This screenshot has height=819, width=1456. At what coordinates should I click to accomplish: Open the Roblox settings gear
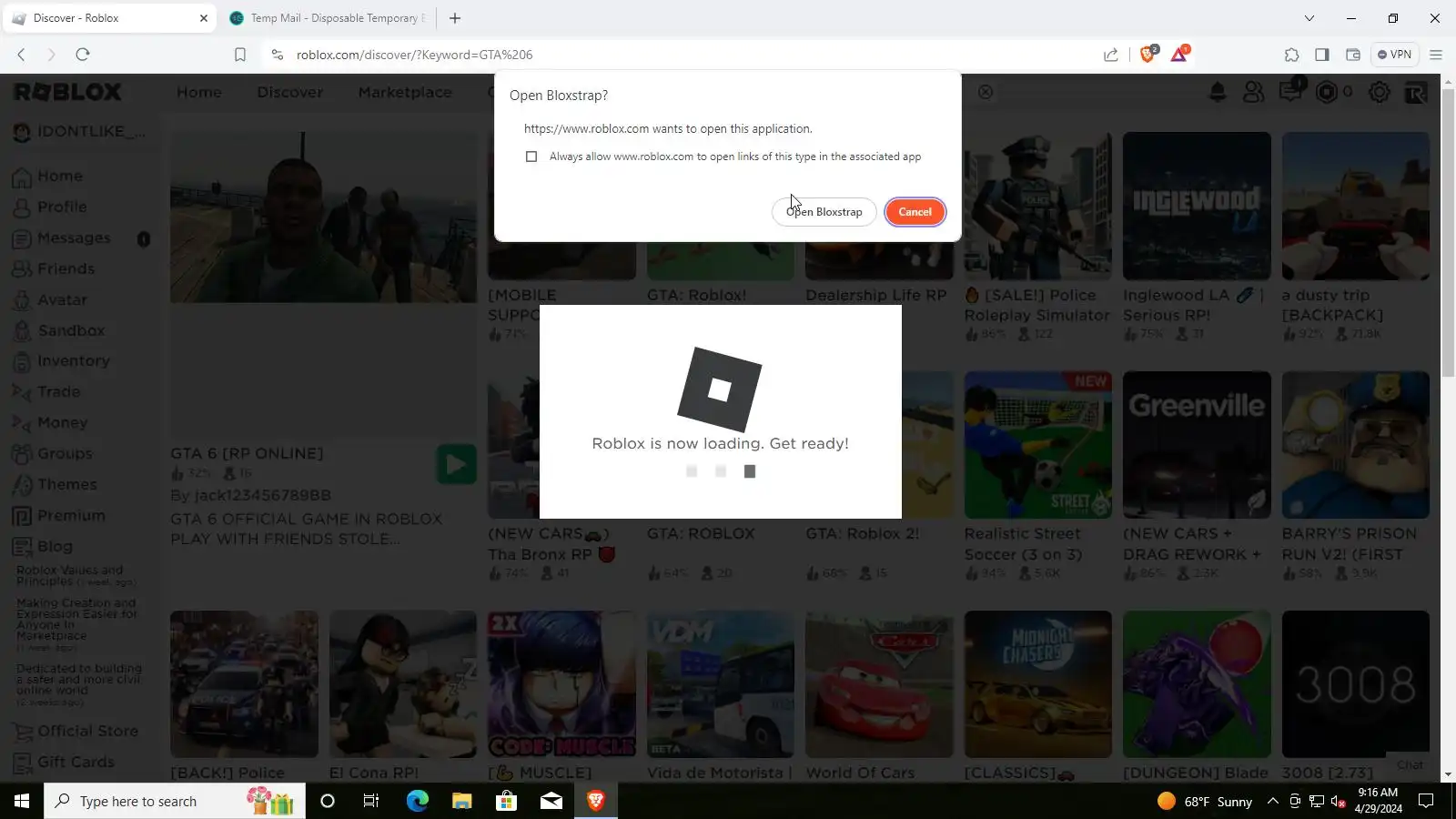pos(1380,92)
